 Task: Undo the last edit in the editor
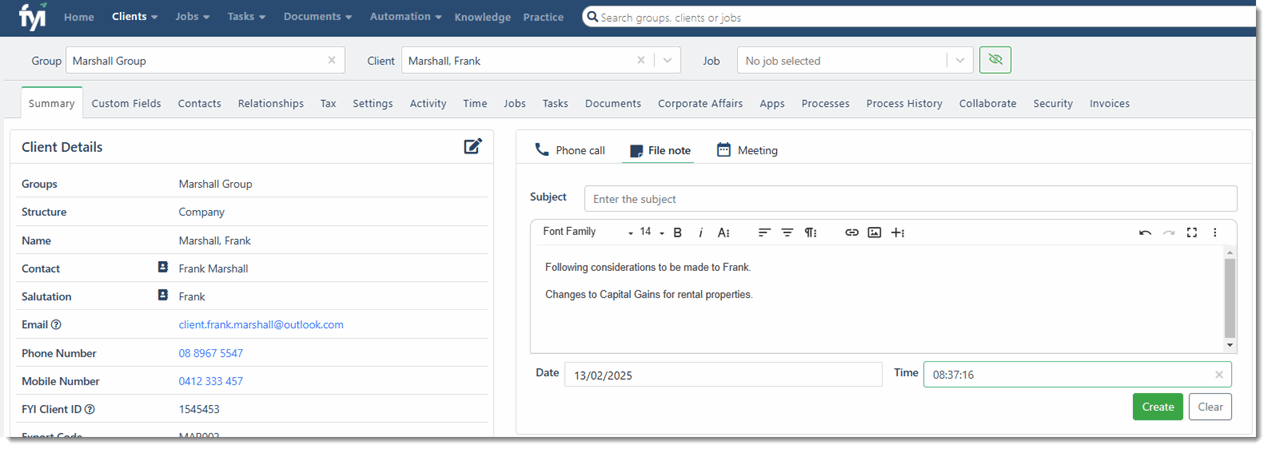pos(1145,232)
